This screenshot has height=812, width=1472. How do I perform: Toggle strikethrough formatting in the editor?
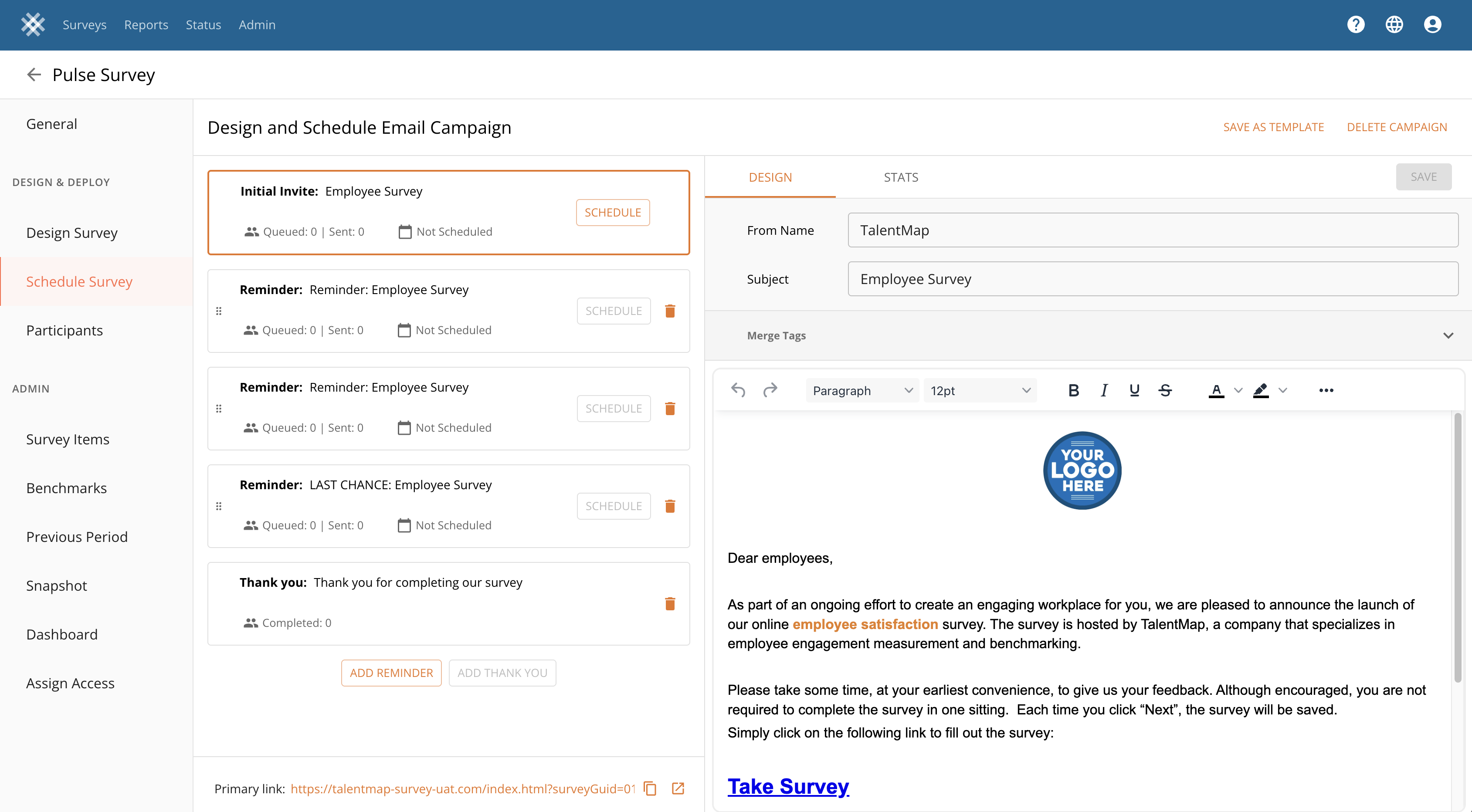(x=1165, y=390)
